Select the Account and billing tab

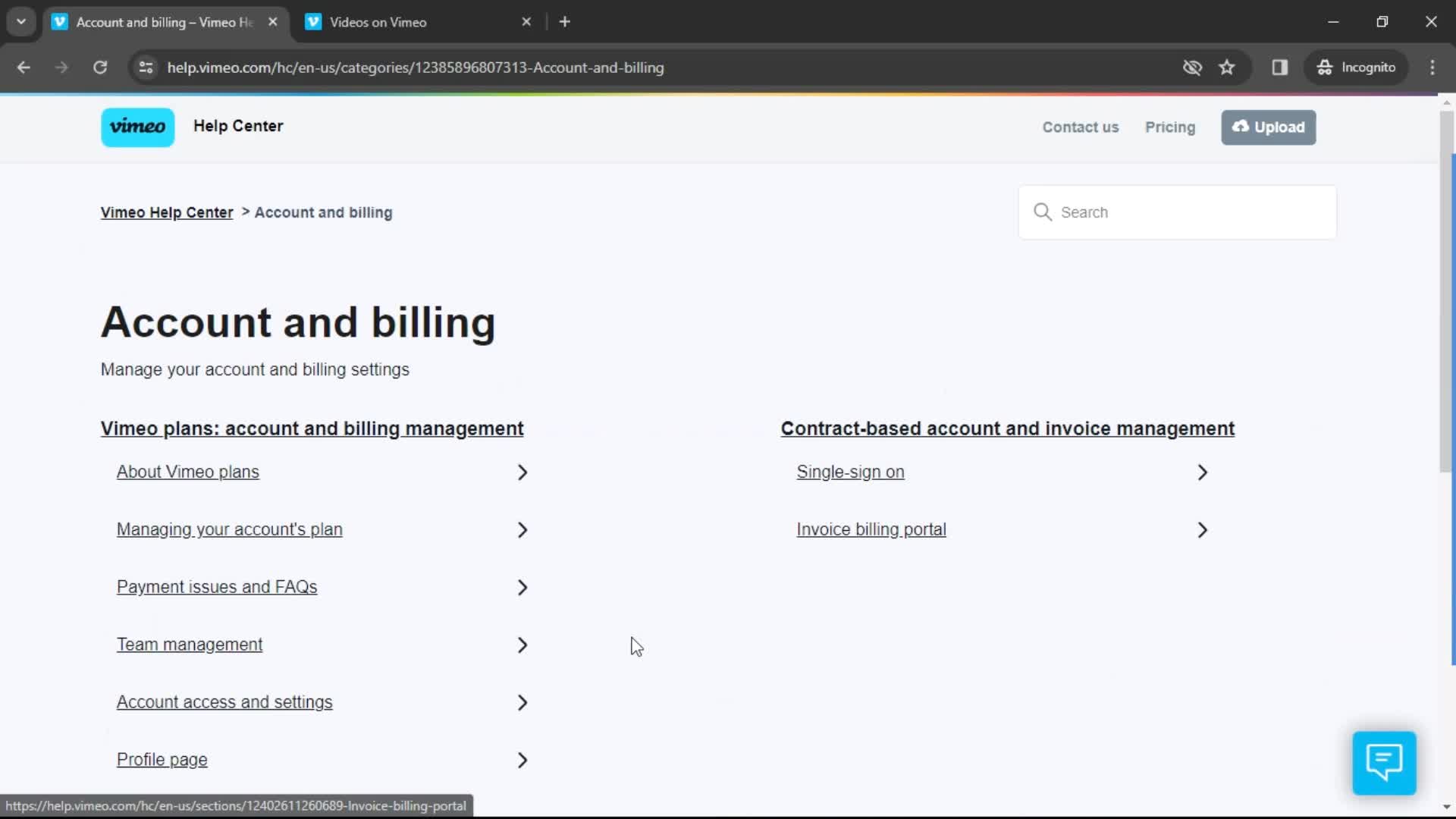165,22
